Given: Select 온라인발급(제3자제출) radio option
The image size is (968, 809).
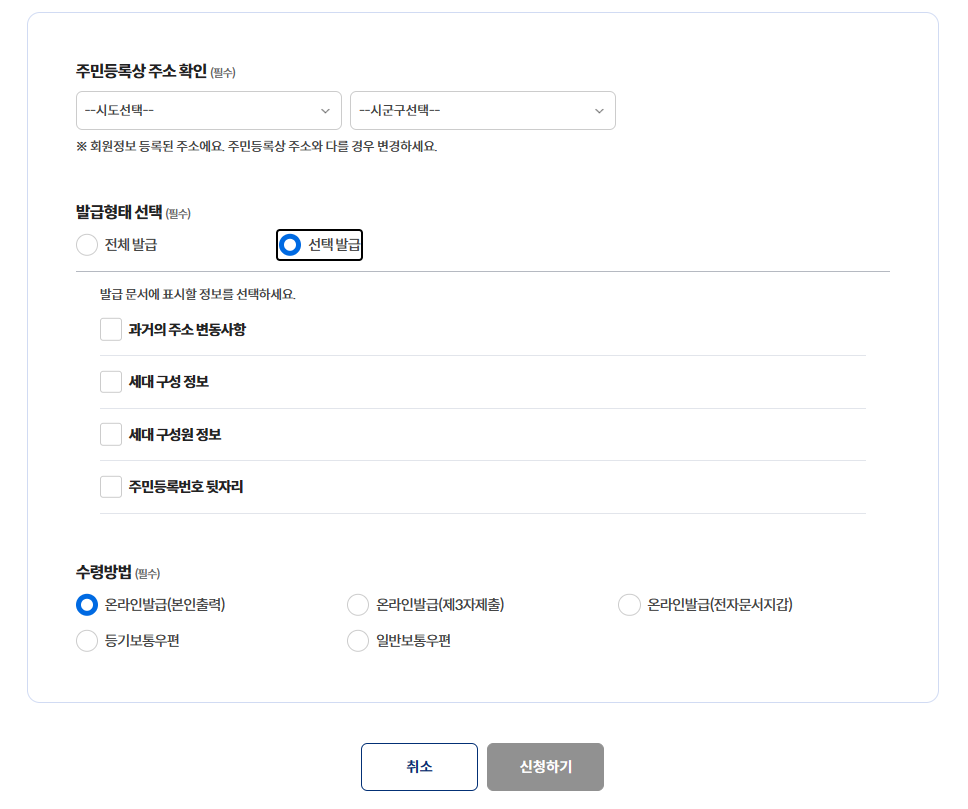Looking at the screenshot, I should 358,605.
